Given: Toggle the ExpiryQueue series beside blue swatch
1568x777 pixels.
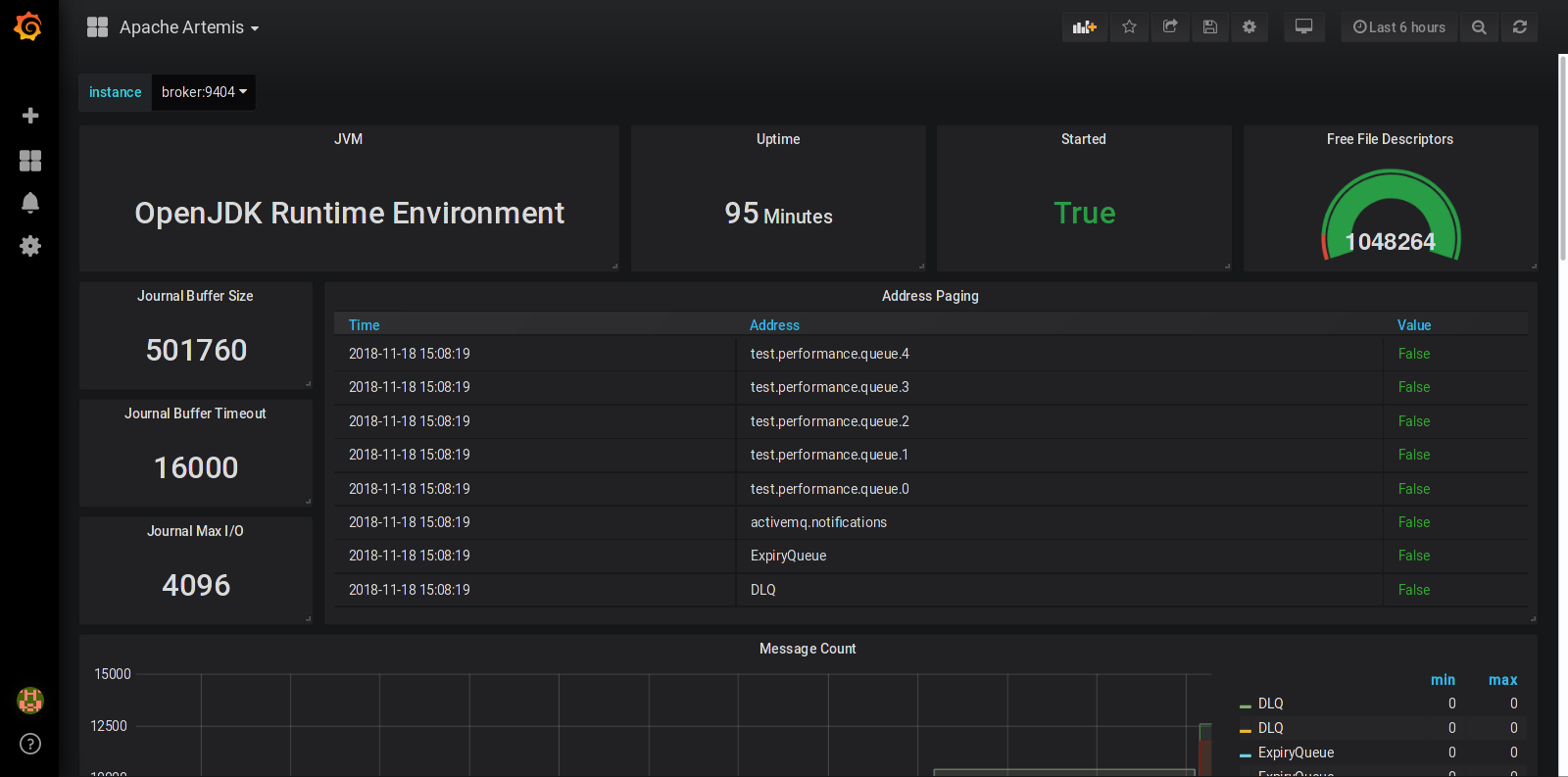Looking at the screenshot, I should tap(1296, 753).
